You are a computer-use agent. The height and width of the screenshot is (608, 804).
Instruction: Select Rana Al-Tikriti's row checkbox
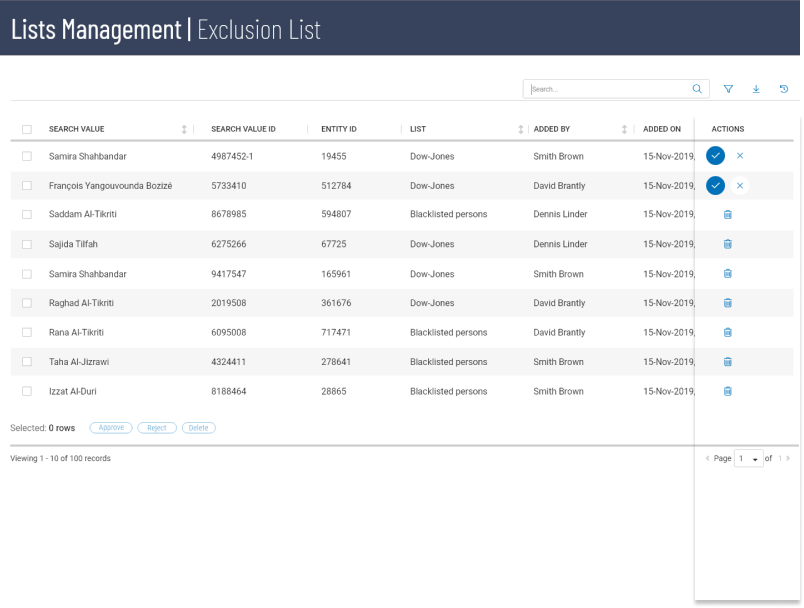pyautogui.click(x=28, y=332)
